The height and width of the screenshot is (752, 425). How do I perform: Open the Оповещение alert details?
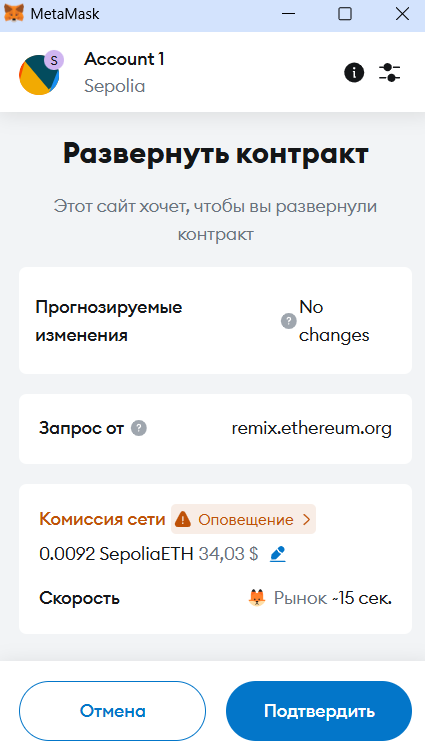(x=243, y=519)
